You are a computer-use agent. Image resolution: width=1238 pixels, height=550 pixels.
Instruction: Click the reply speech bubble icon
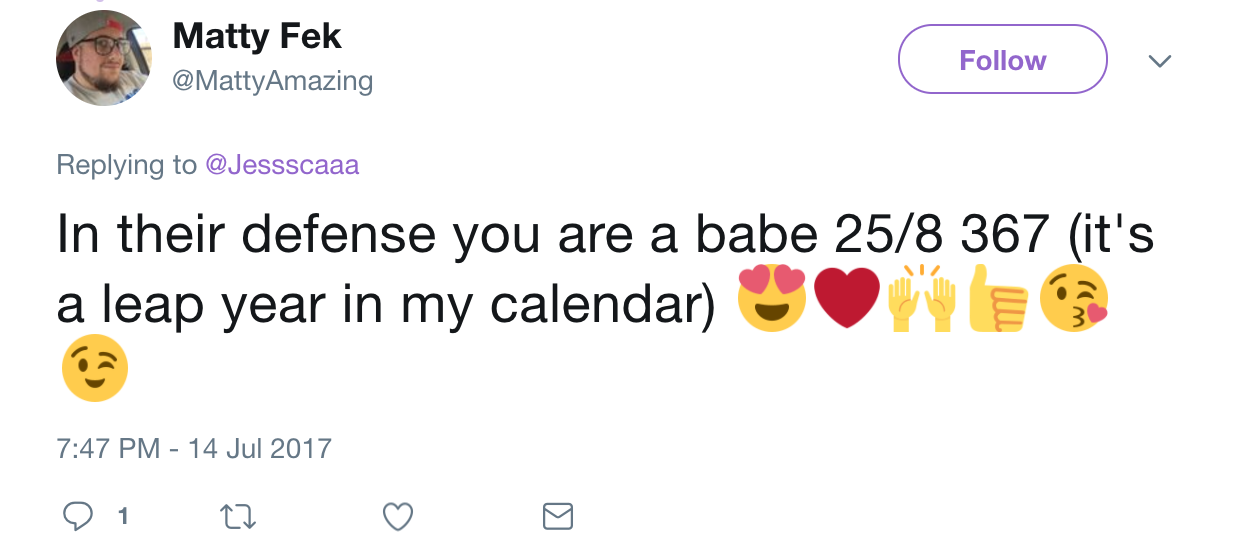pos(78,516)
